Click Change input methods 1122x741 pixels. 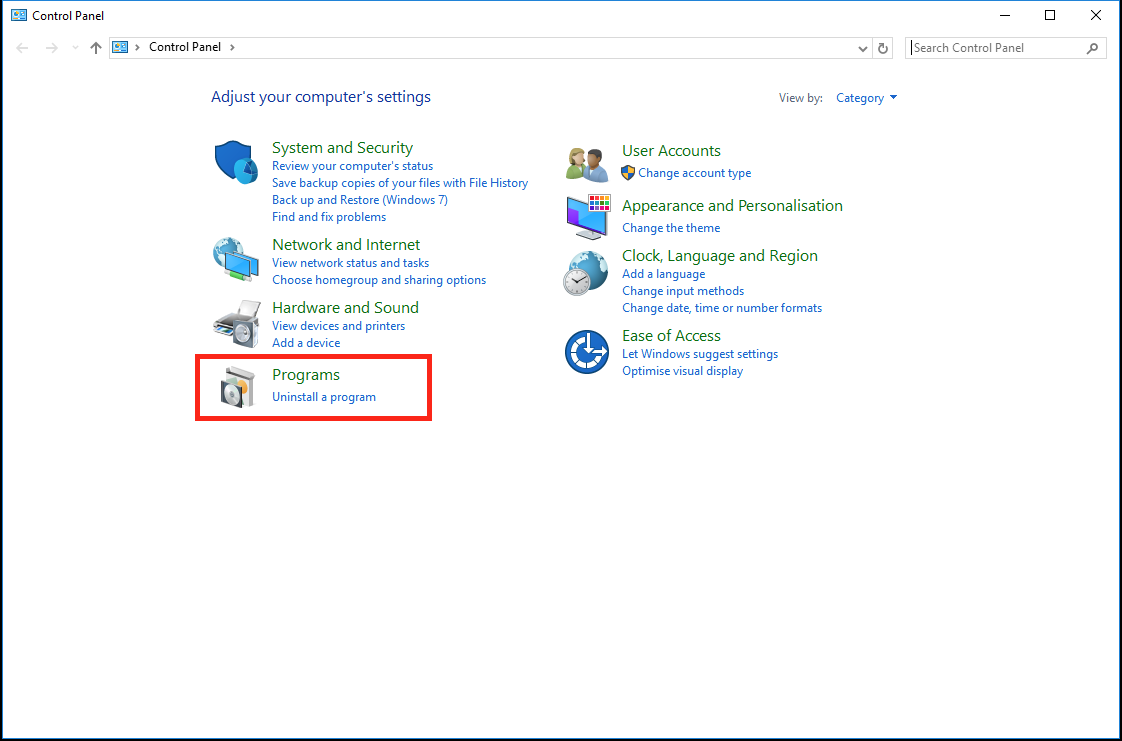(x=683, y=291)
